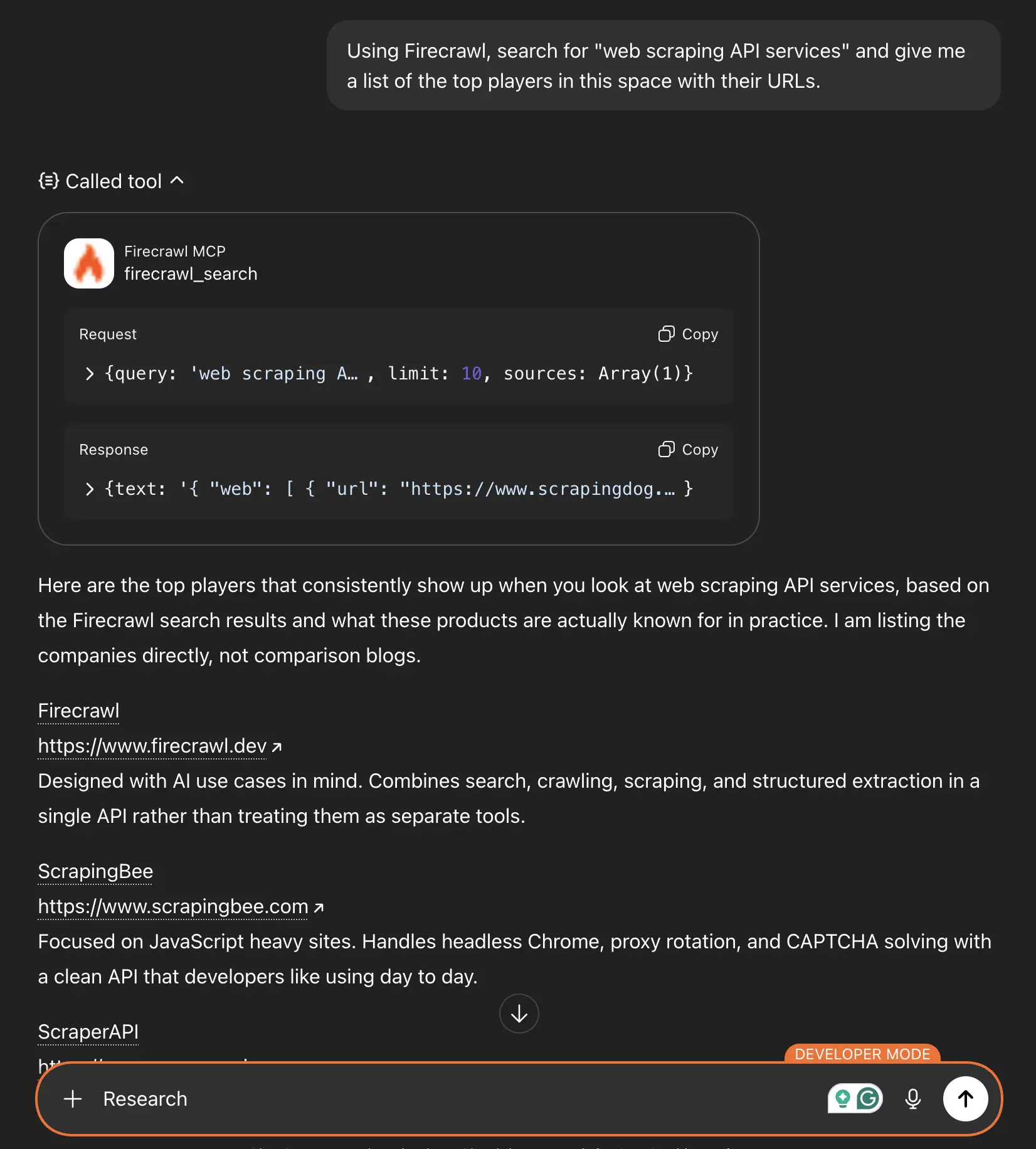This screenshot has height=1149, width=1036.
Task: Copy the Request payload
Action: (x=687, y=334)
